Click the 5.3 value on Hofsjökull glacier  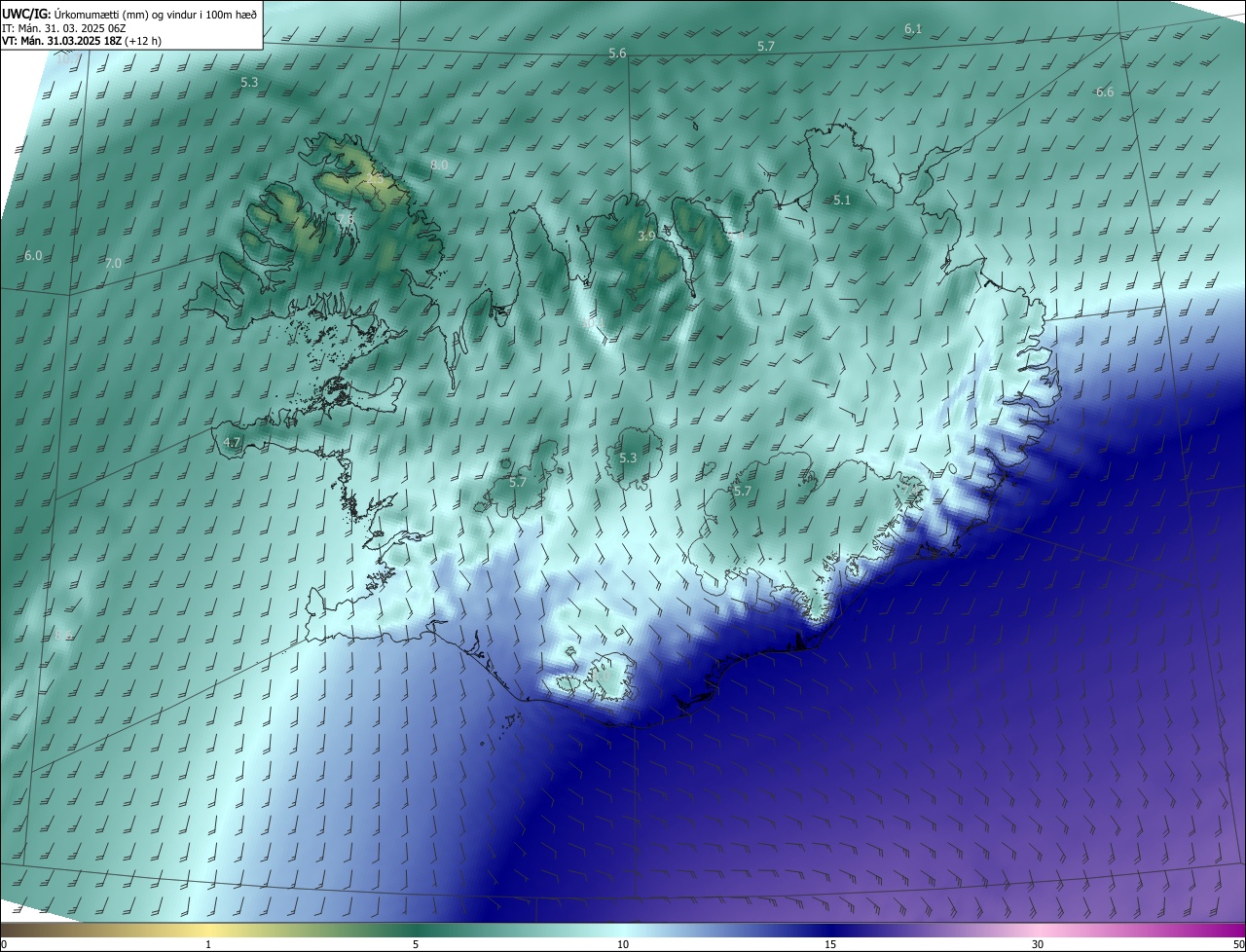pos(628,458)
